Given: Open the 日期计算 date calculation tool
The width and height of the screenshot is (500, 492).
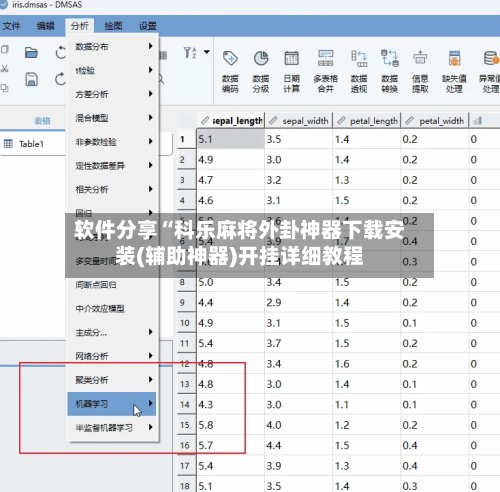Looking at the screenshot, I should [x=291, y=71].
